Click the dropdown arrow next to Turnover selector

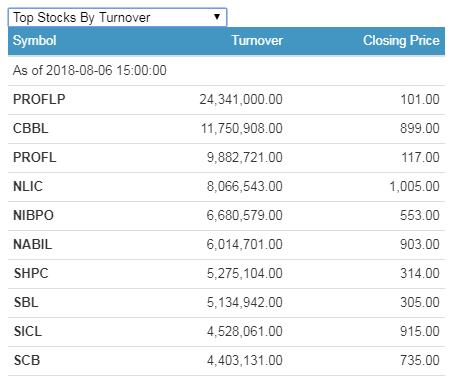point(217,17)
